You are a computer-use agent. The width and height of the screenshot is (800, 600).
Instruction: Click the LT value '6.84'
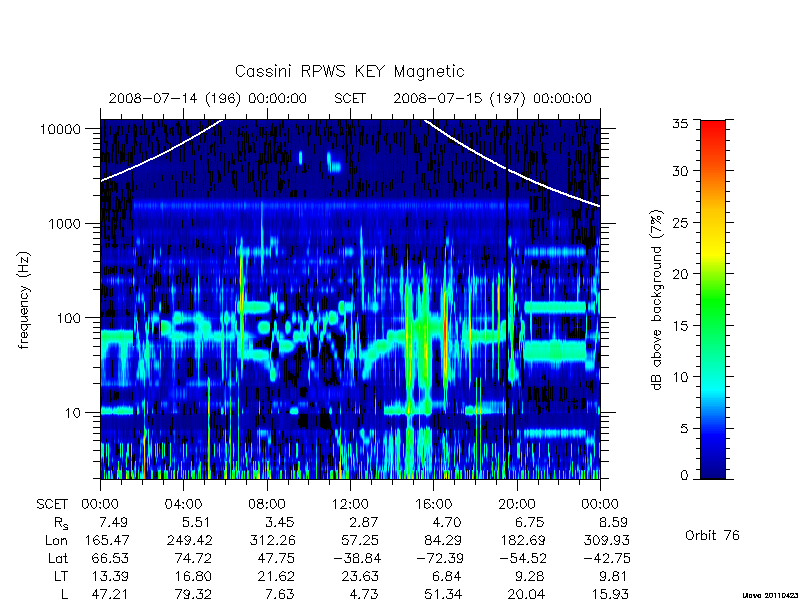(446, 577)
